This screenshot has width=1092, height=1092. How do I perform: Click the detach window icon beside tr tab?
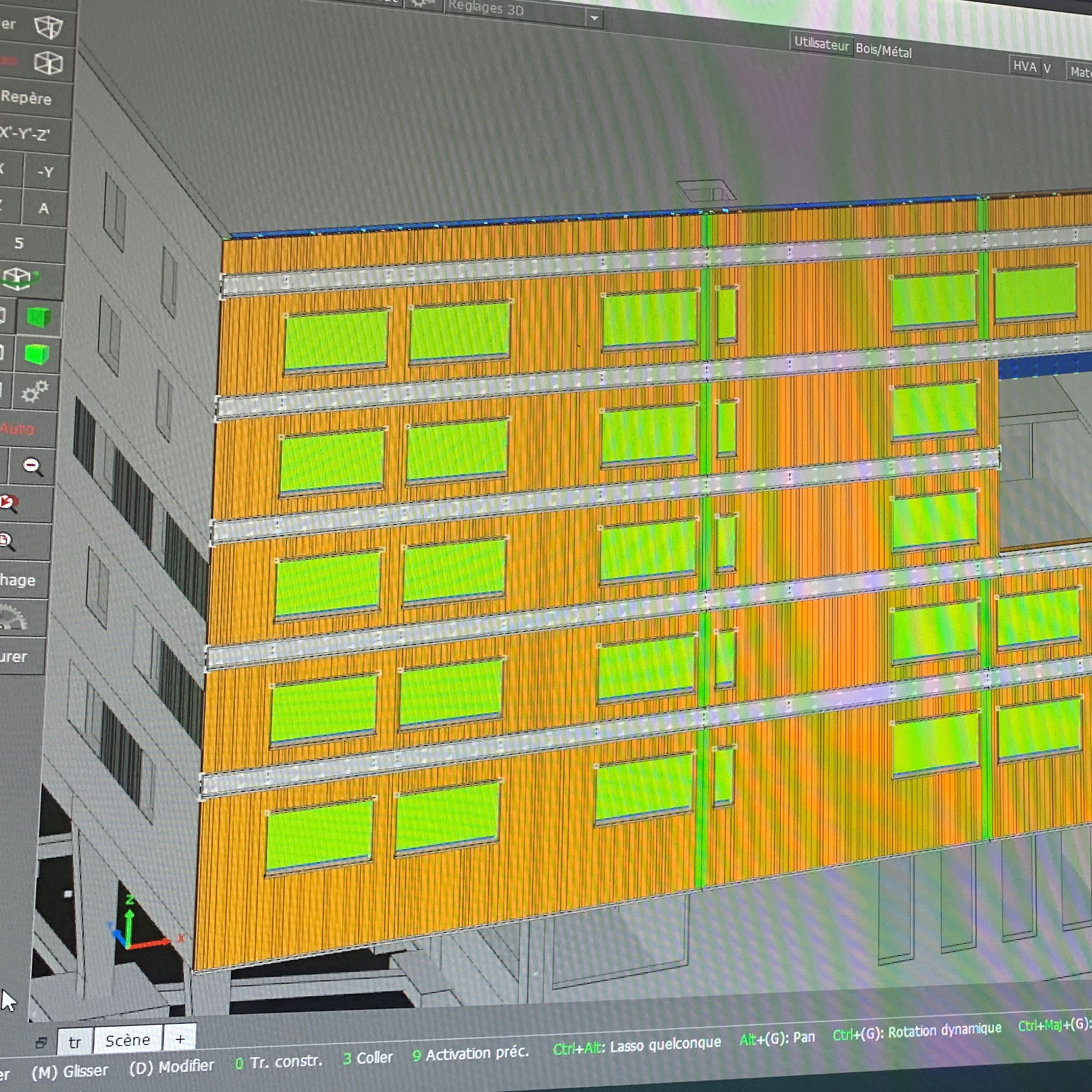[41, 1043]
